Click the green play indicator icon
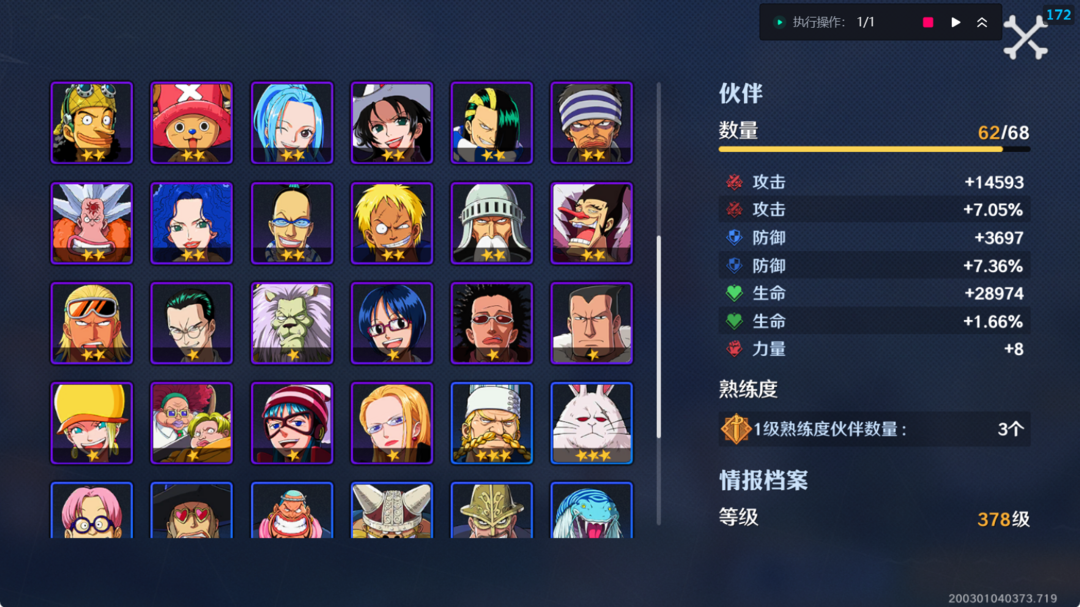 click(x=779, y=22)
